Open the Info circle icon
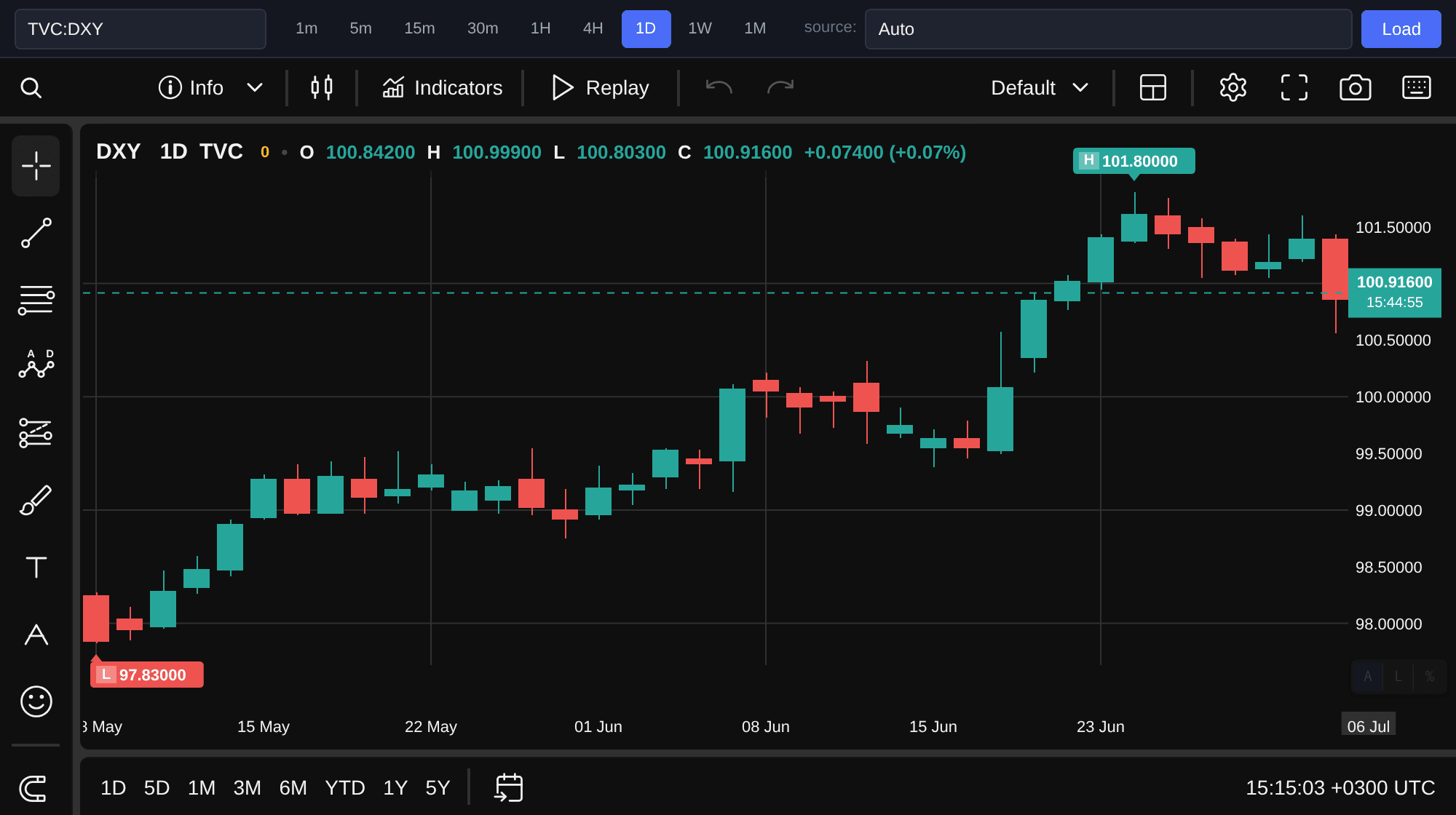The width and height of the screenshot is (1456, 815). pos(170,88)
